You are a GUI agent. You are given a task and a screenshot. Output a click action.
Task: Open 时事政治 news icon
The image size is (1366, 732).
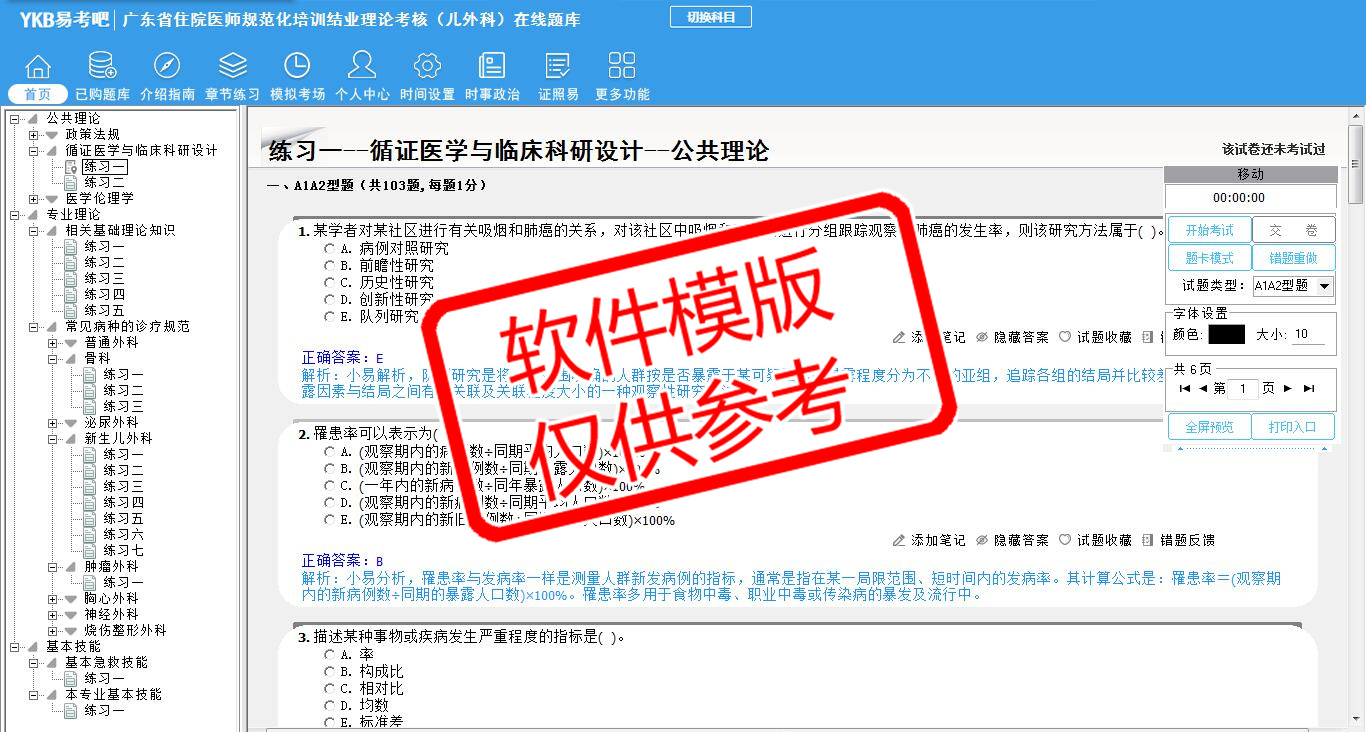pyautogui.click(x=492, y=67)
